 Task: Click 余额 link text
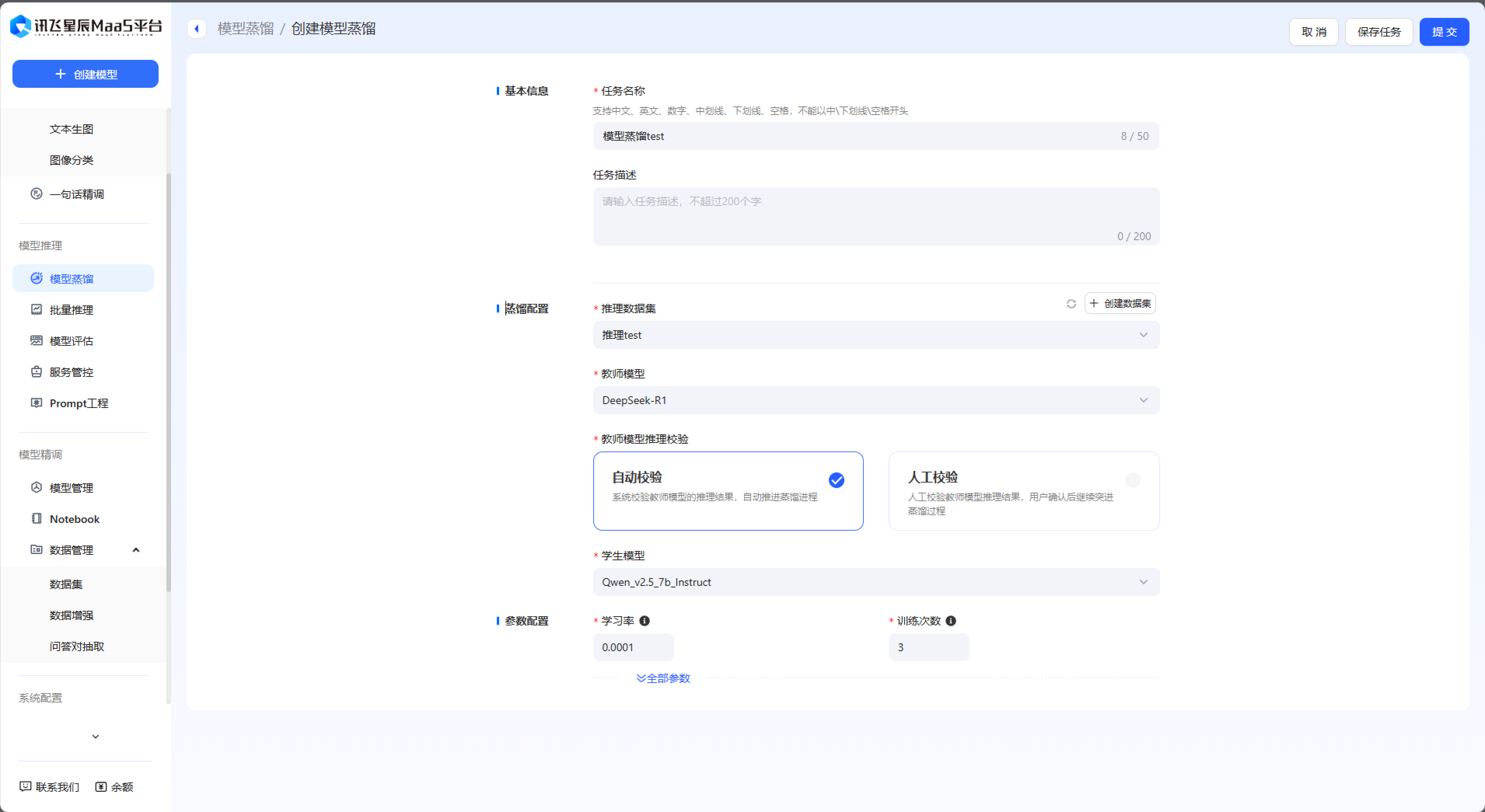click(122, 787)
